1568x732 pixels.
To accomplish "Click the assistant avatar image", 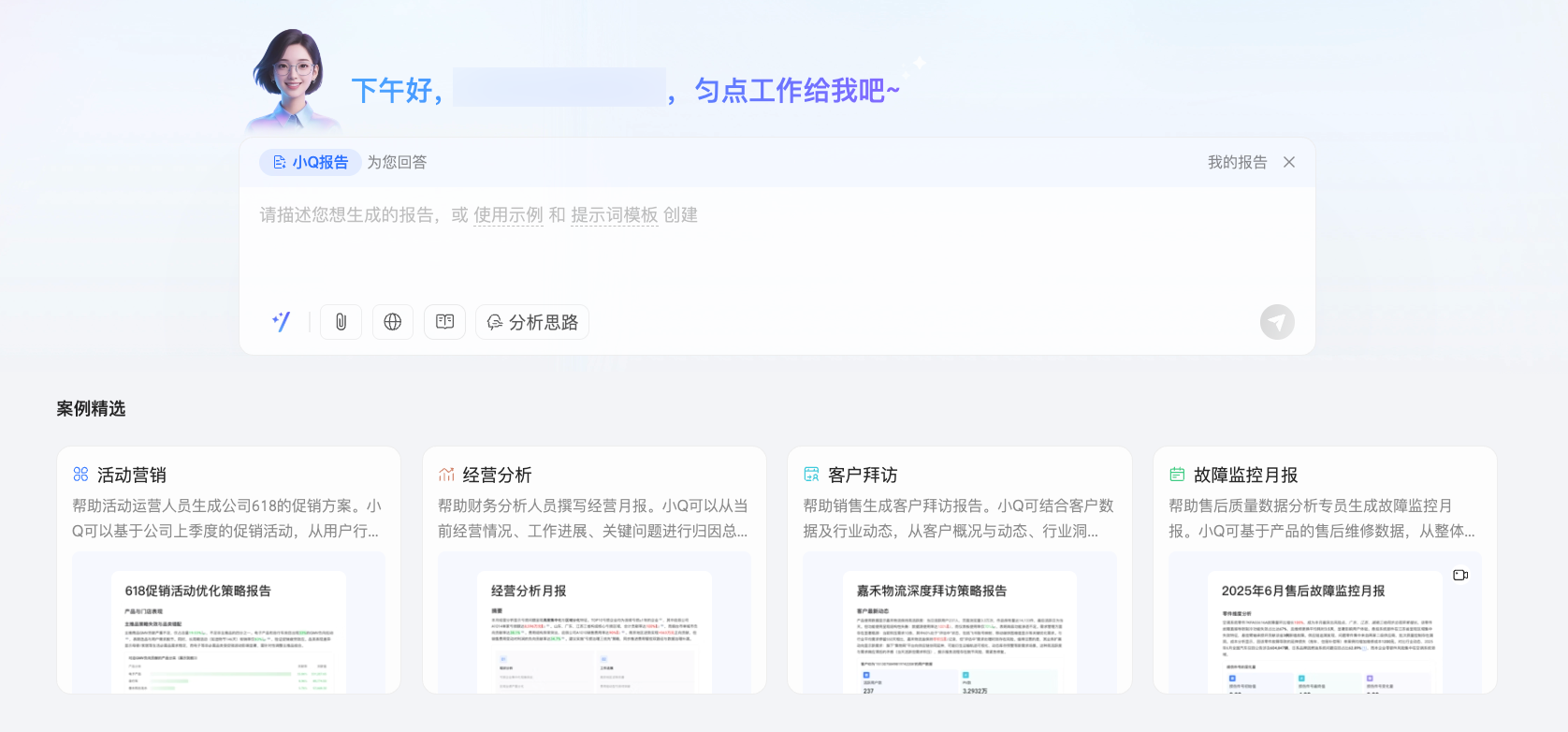I will 294,81.
